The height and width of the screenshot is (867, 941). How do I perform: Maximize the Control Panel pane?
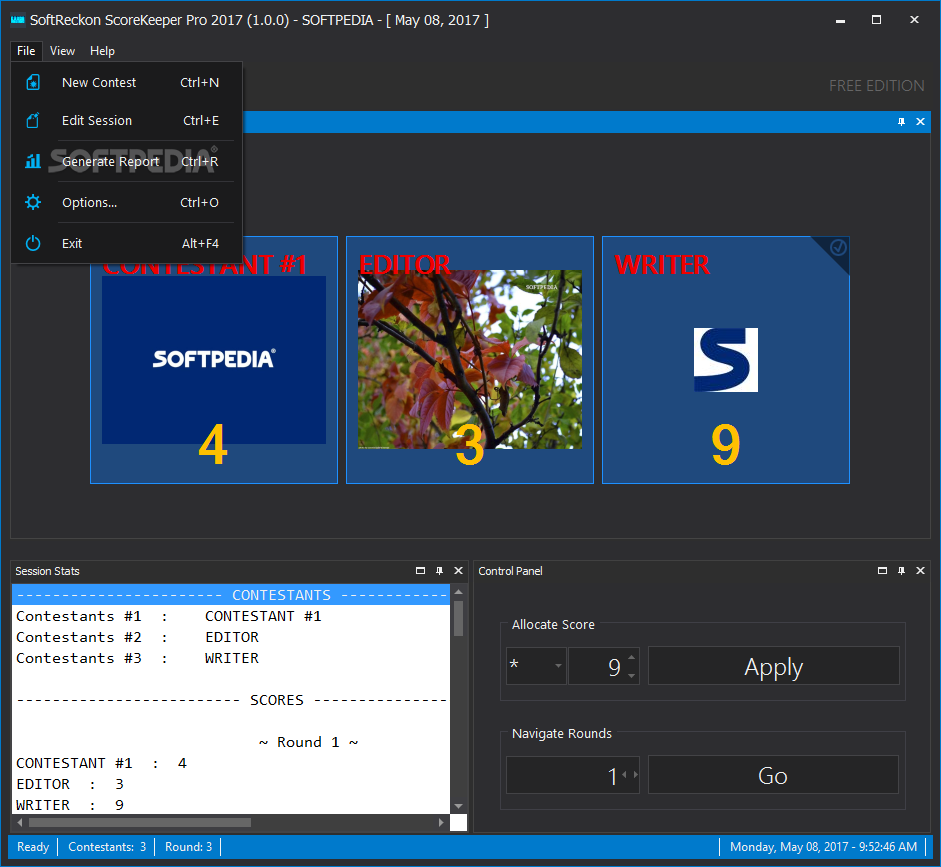pyautogui.click(x=882, y=571)
